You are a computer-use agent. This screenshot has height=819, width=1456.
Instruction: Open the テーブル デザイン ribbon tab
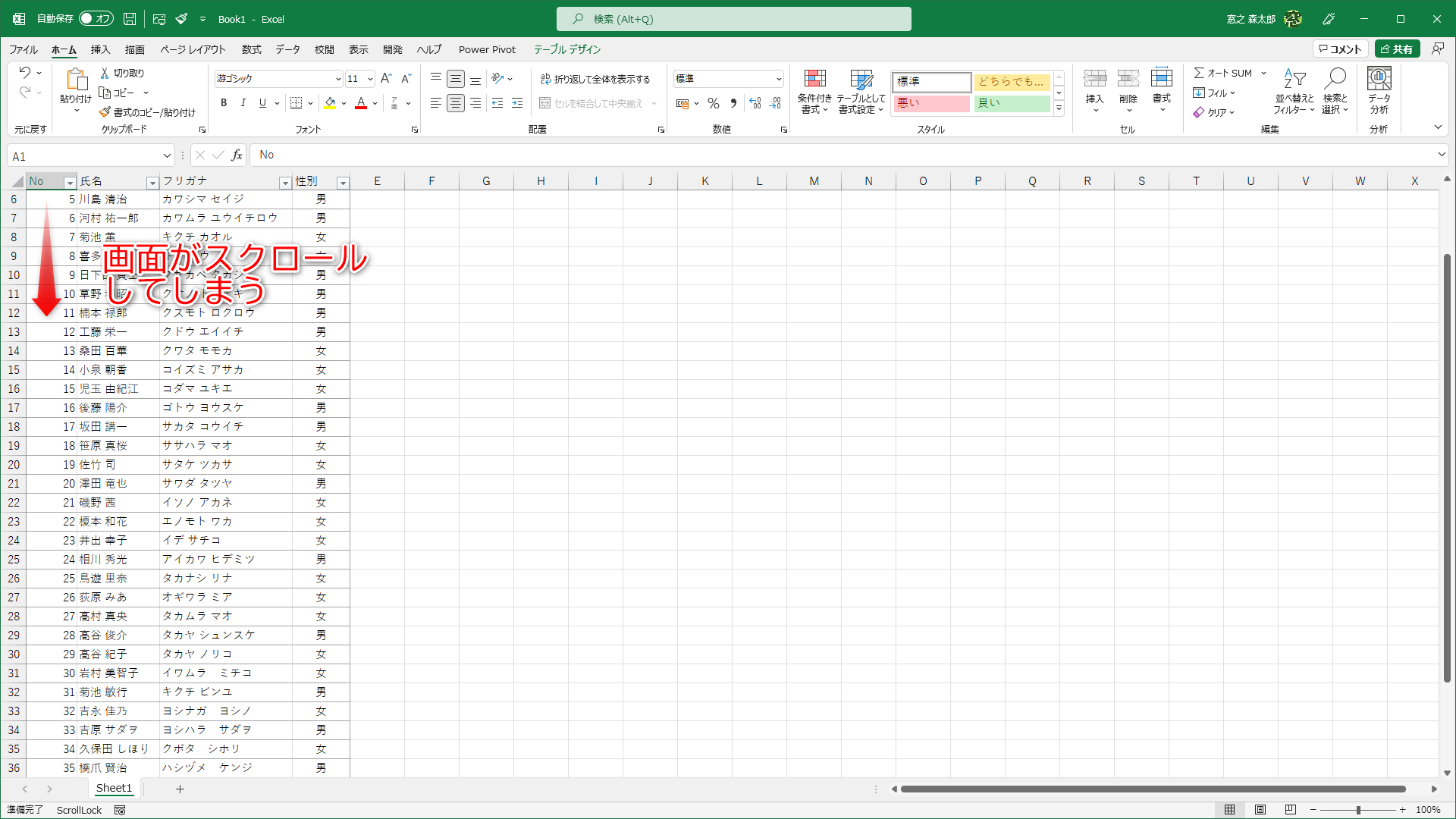point(566,49)
